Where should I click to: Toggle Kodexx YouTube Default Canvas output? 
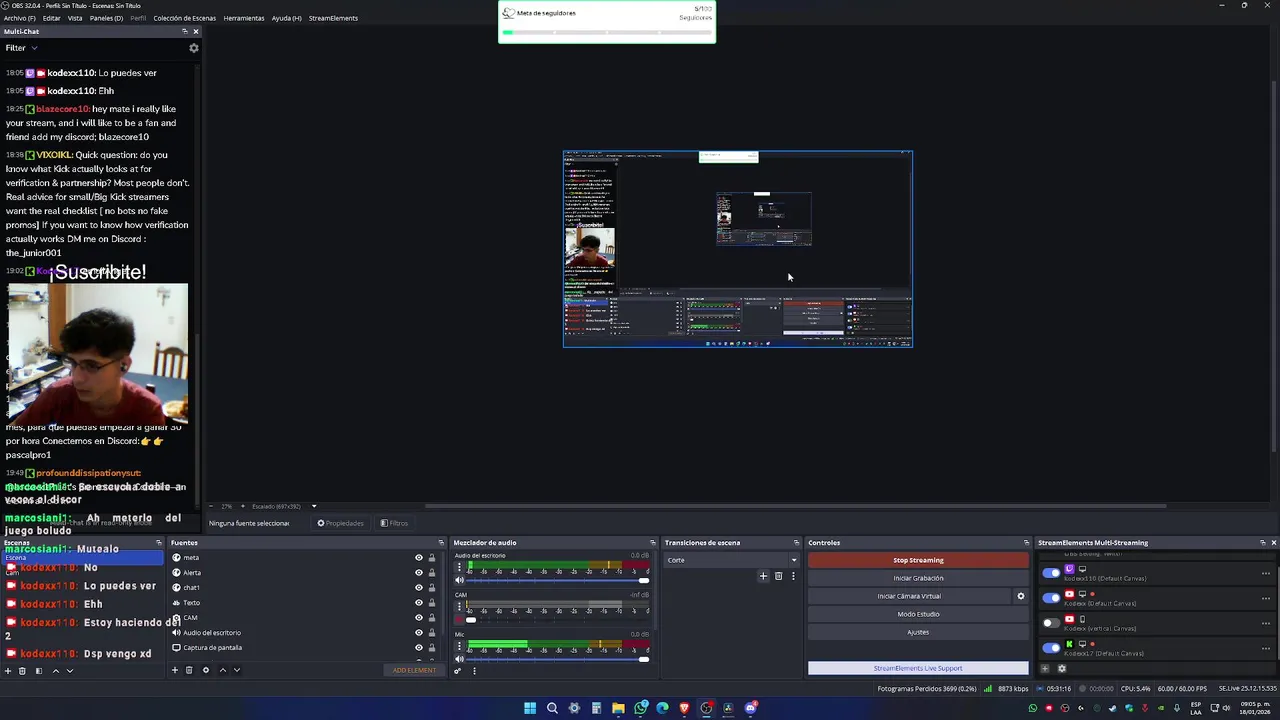(1051, 597)
